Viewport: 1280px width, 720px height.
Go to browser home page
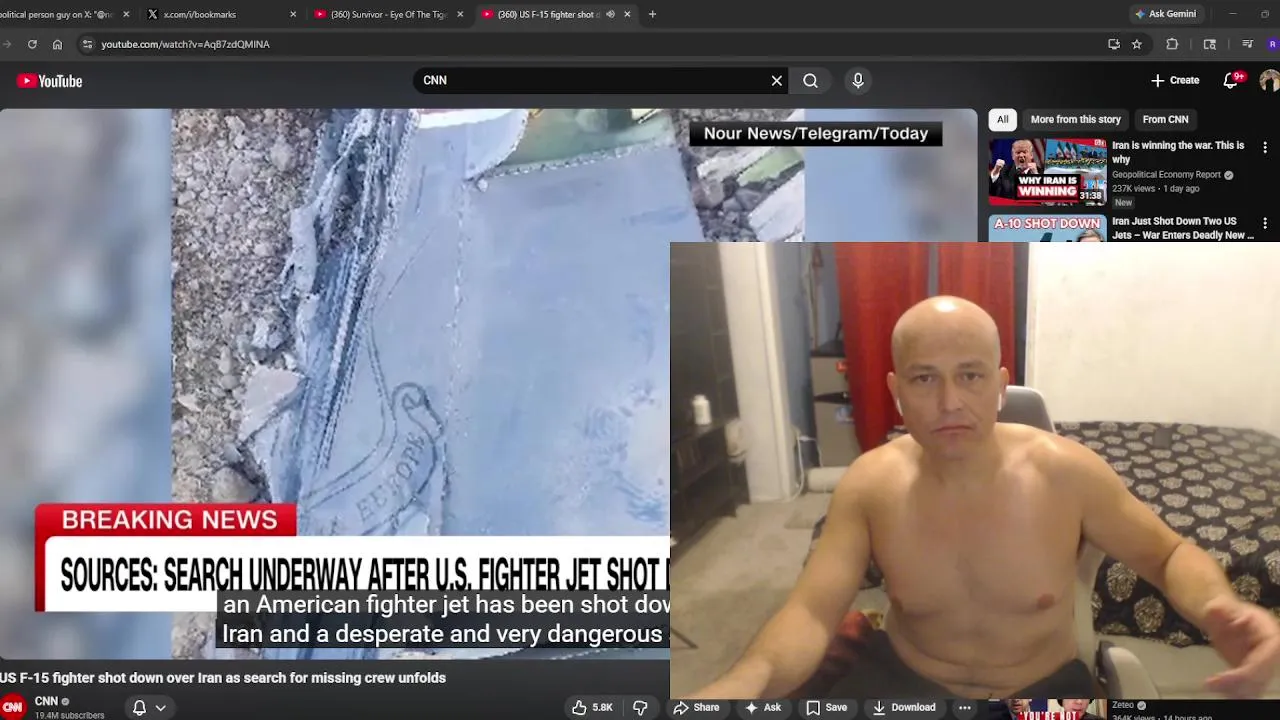(x=57, y=44)
